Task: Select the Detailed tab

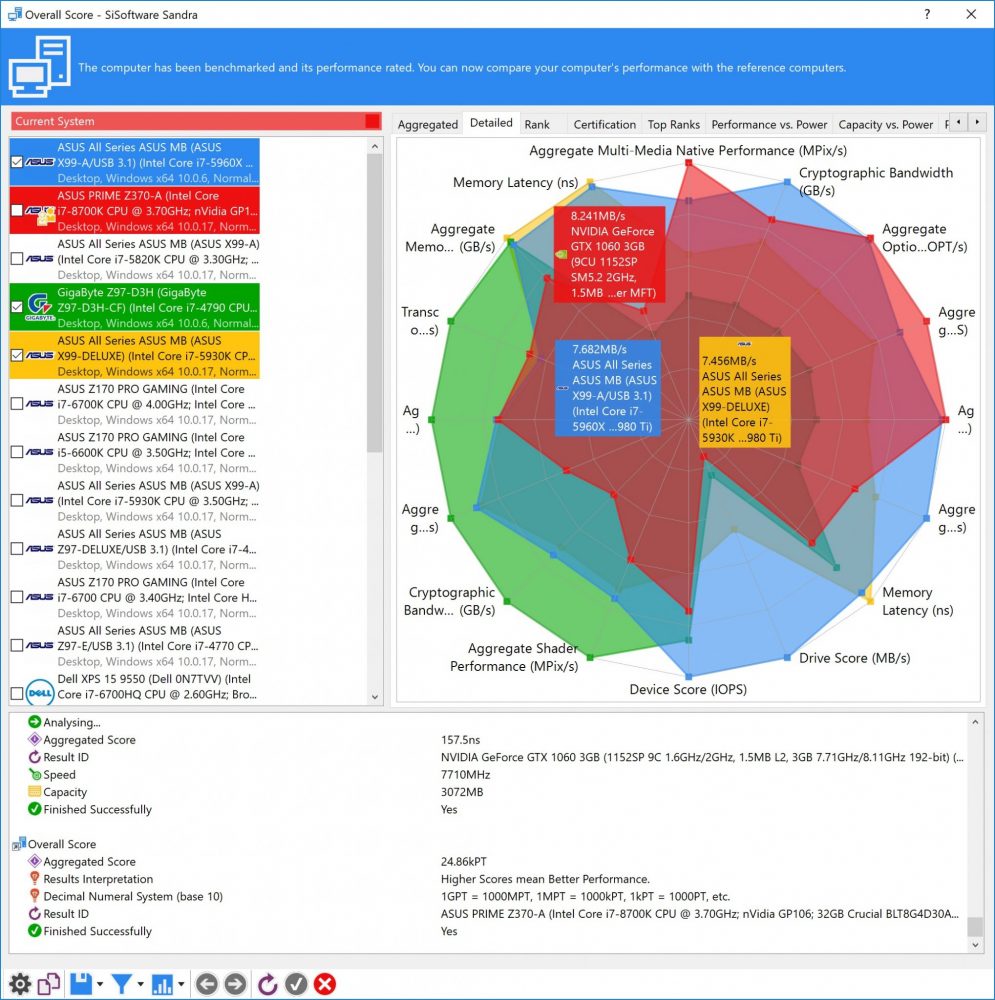Action: 491,122
